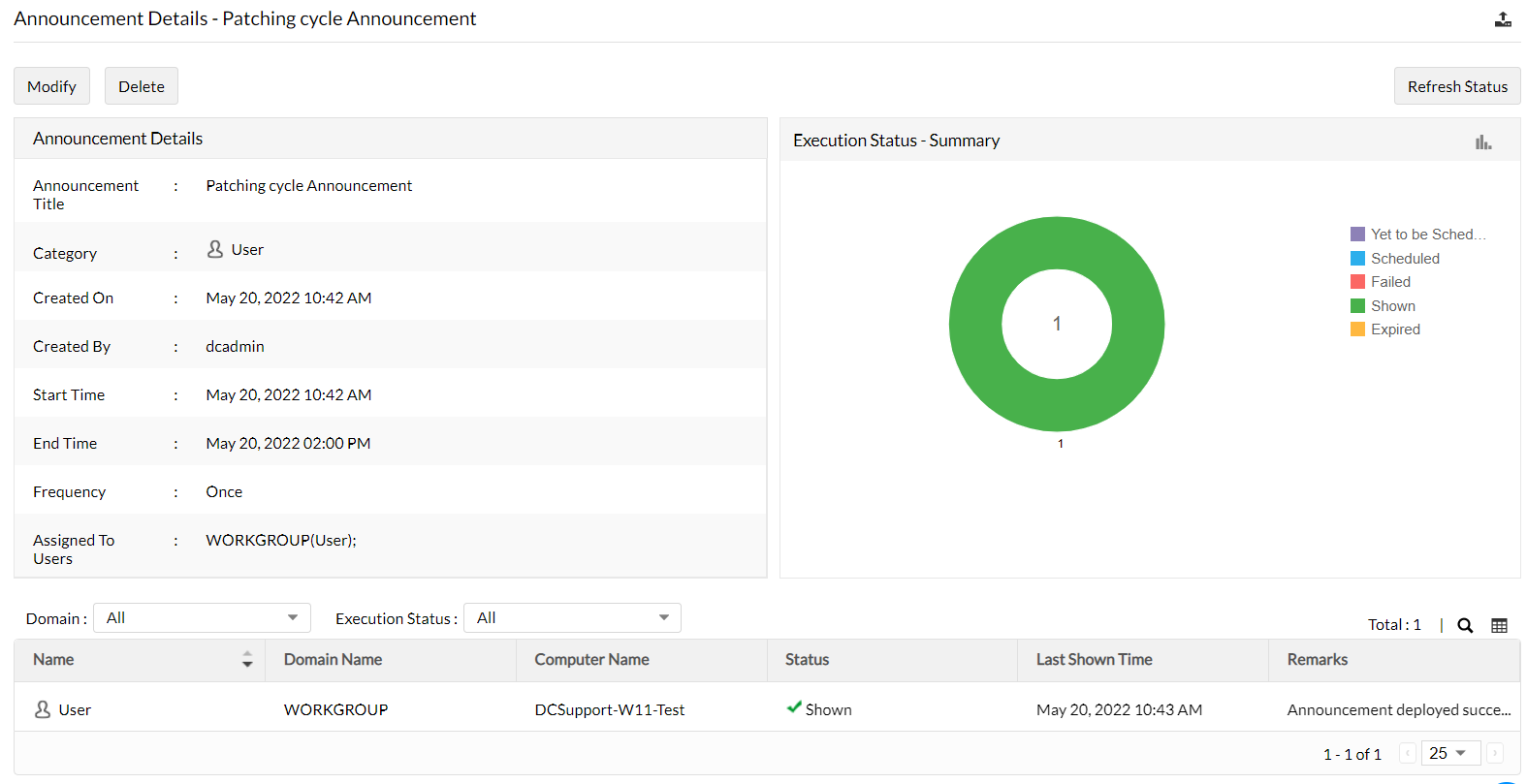Image resolution: width=1527 pixels, height=784 pixels.
Task: Toggle the Failed legend entry in chart
Action: (x=1381, y=282)
